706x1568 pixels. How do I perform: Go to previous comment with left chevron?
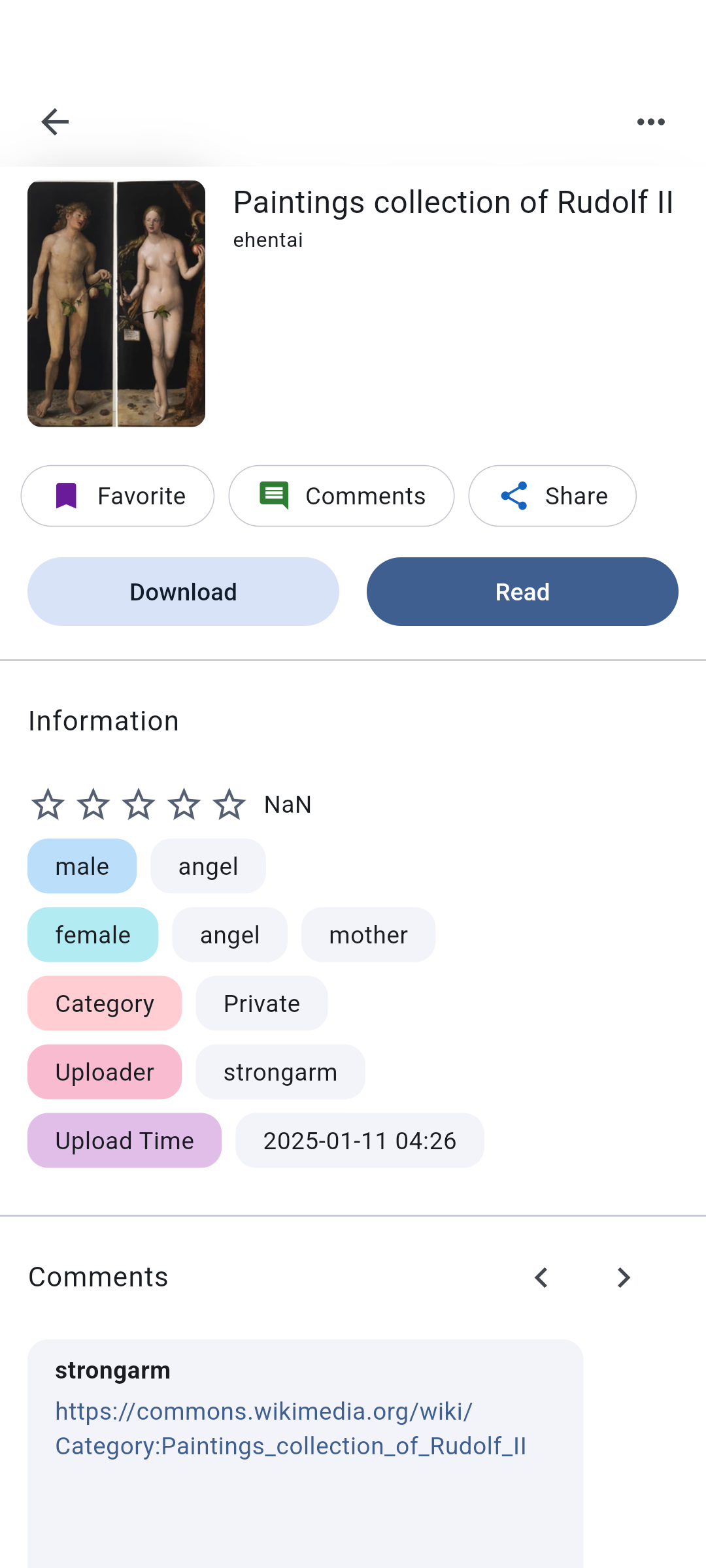[x=541, y=1278]
